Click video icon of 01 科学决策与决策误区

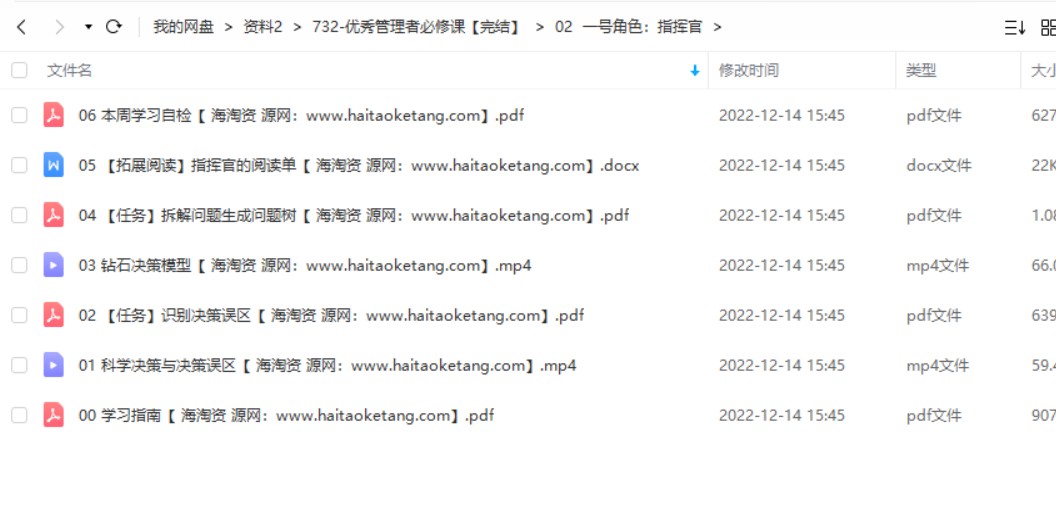click(x=53, y=366)
